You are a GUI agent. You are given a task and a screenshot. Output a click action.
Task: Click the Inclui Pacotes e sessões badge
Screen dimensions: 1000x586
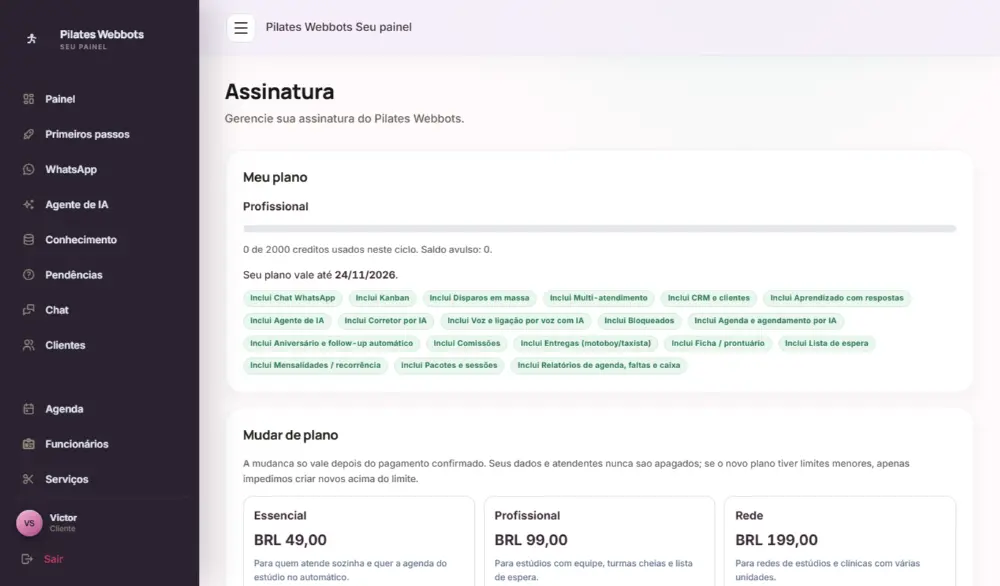tap(449, 365)
